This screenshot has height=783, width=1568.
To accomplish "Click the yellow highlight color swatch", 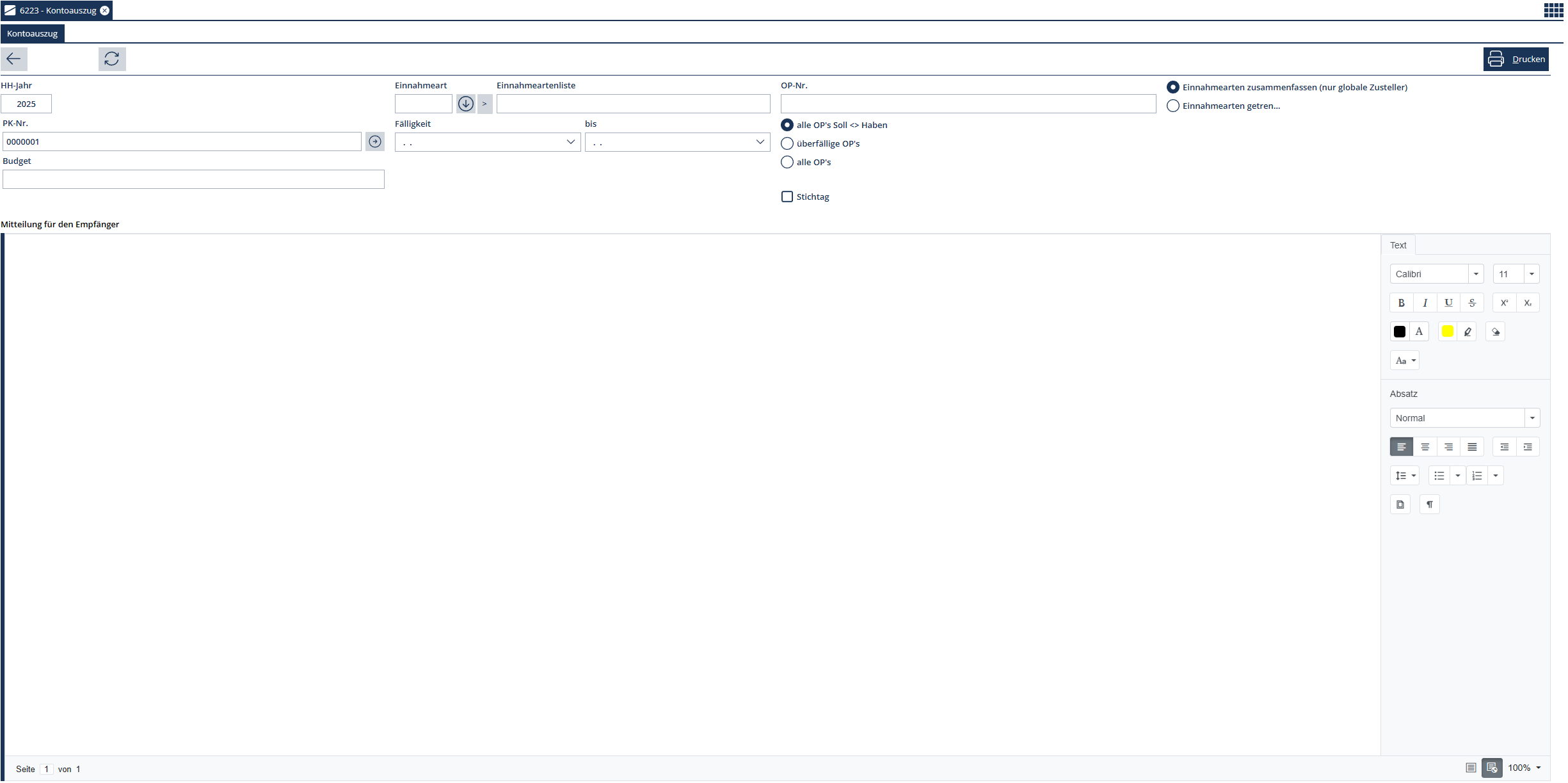I will click(1447, 332).
